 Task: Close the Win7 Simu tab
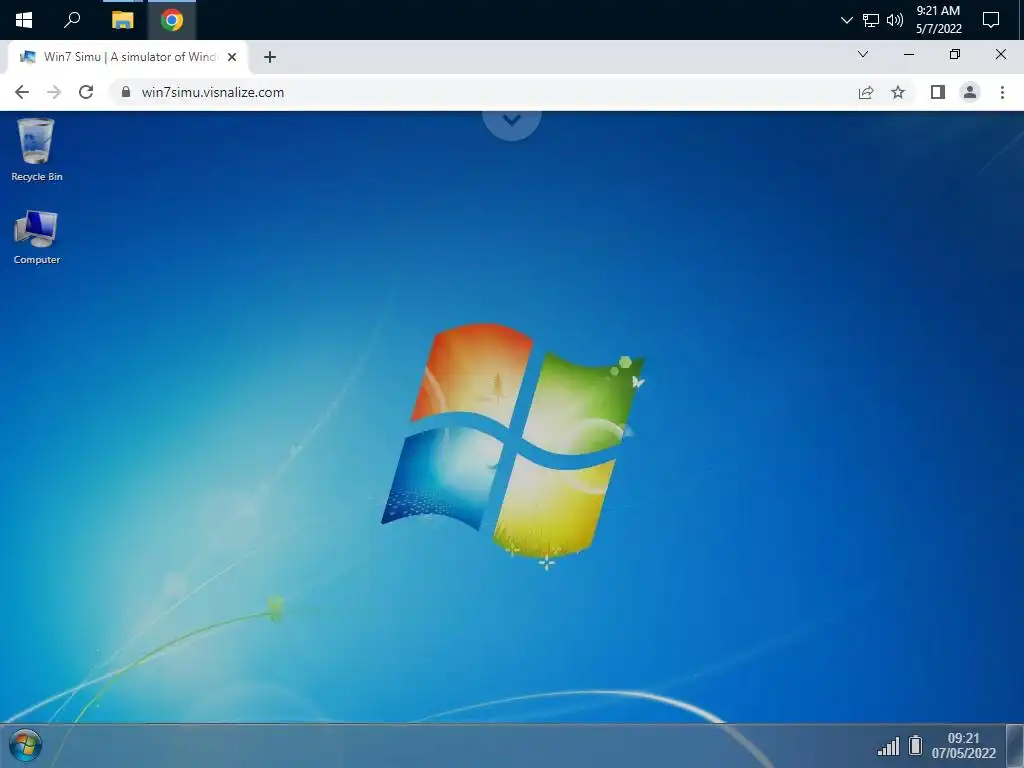point(232,57)
